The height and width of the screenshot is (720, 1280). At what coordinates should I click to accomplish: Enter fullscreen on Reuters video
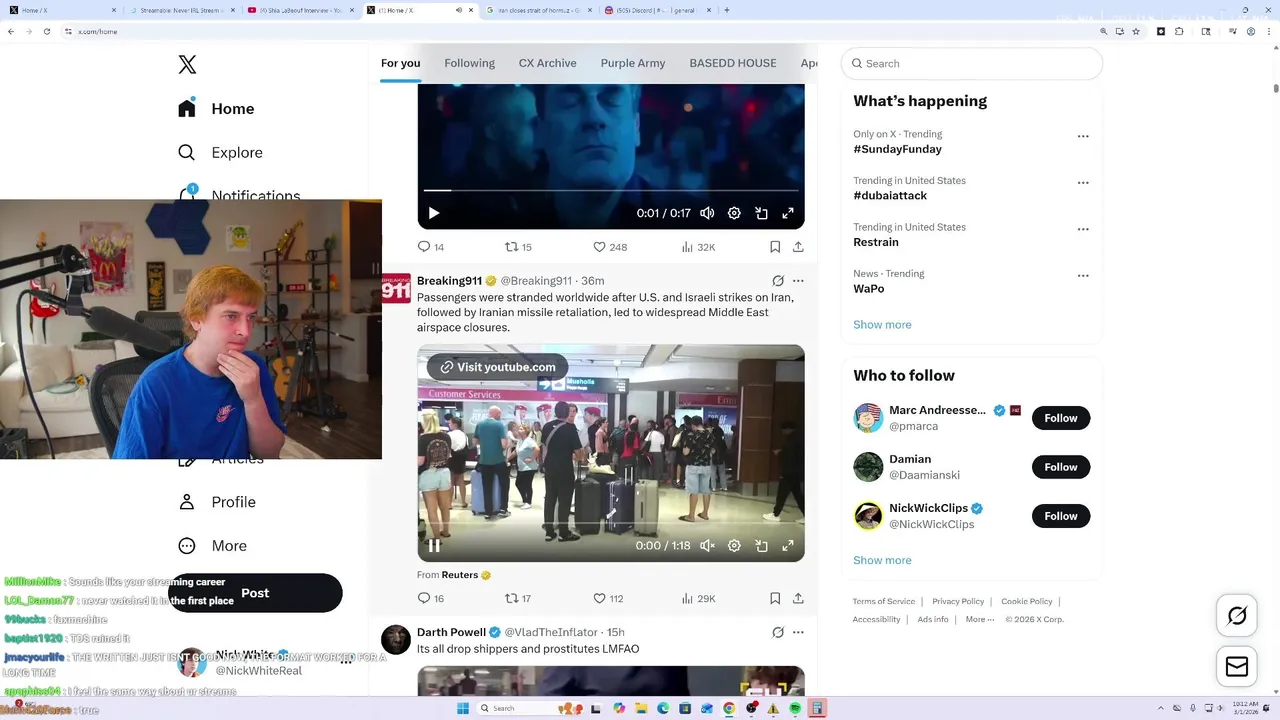click(788, 546)
